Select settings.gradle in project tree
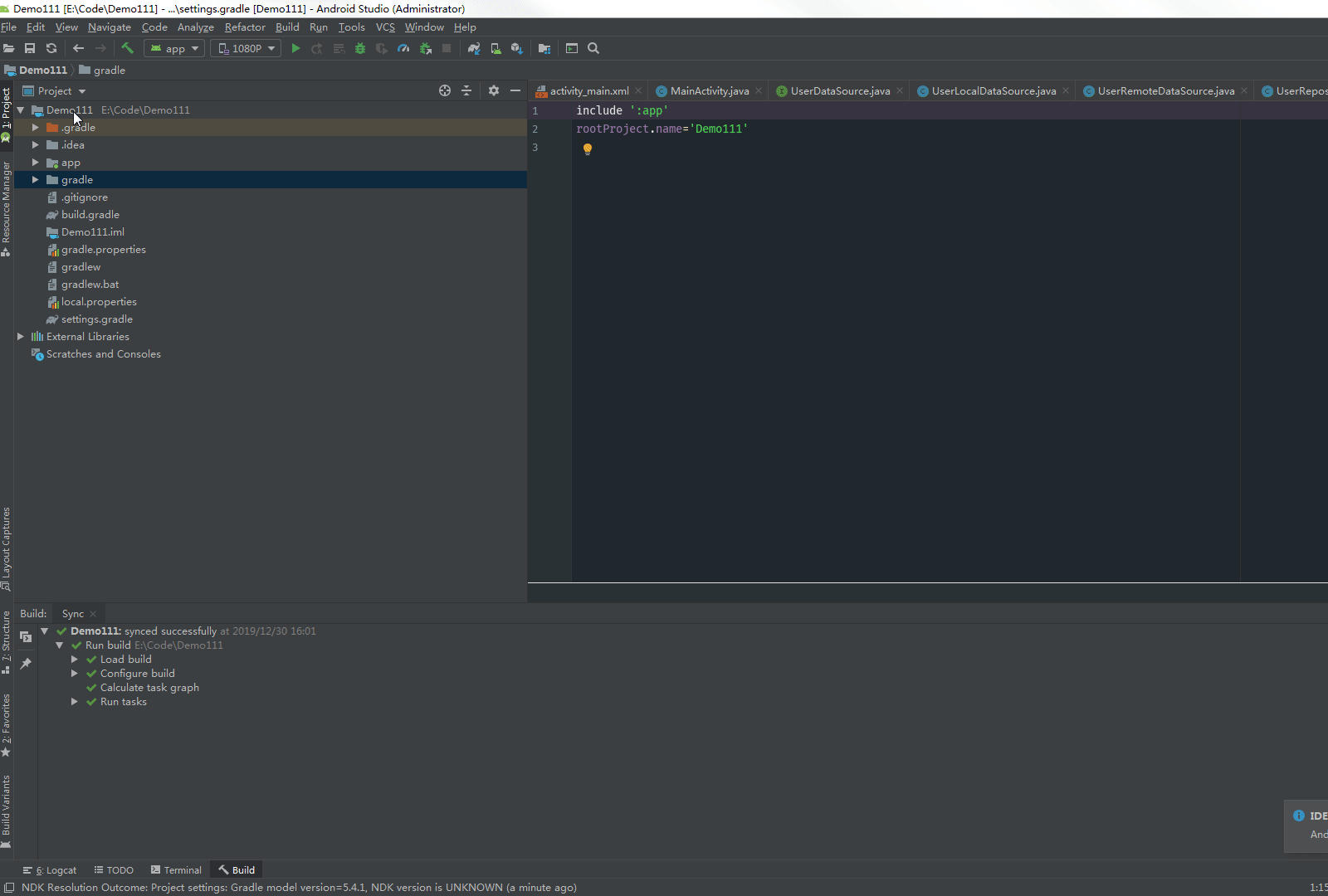Screen dimensions: 1328x896 pos(97,319)
